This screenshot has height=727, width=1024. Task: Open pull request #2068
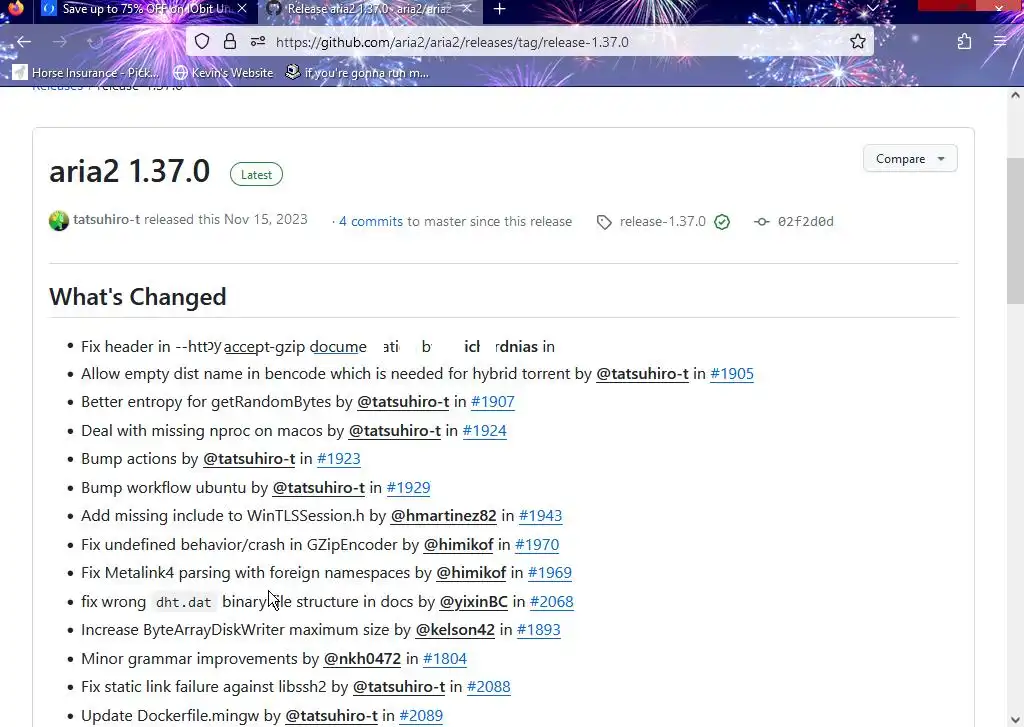551,601
